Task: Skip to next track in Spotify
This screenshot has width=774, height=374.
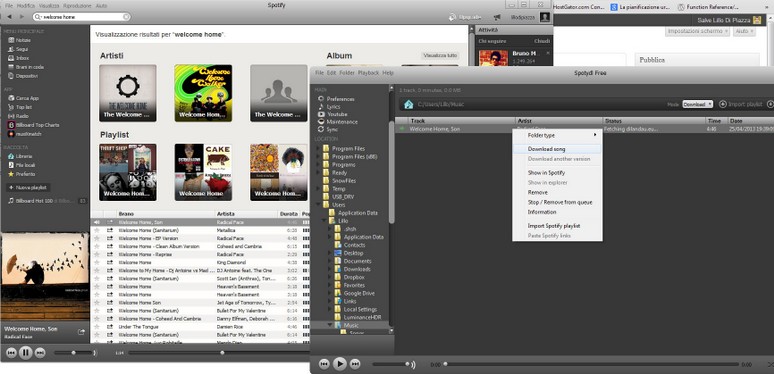Action: pyautogui.click(x=40, y=353)
